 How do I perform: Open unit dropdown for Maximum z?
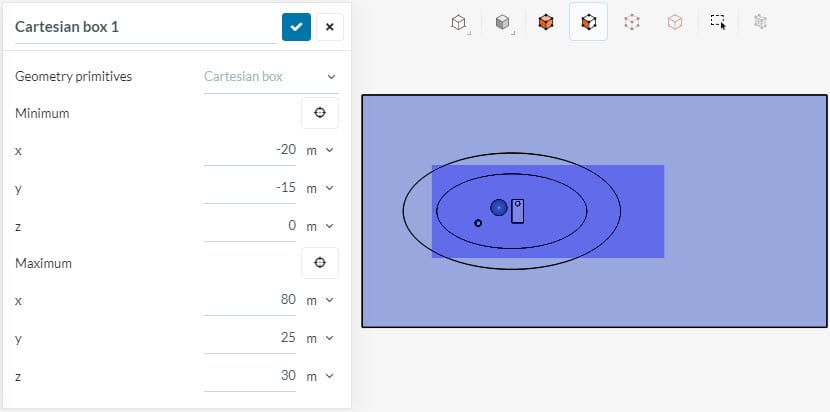point(319,376)
